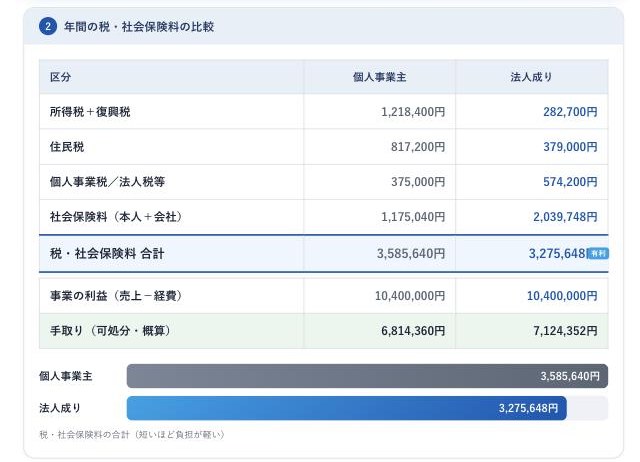Screen dimensions: 640x462
Task: Click the 2,039,748円 value
Action: [565, 217]
